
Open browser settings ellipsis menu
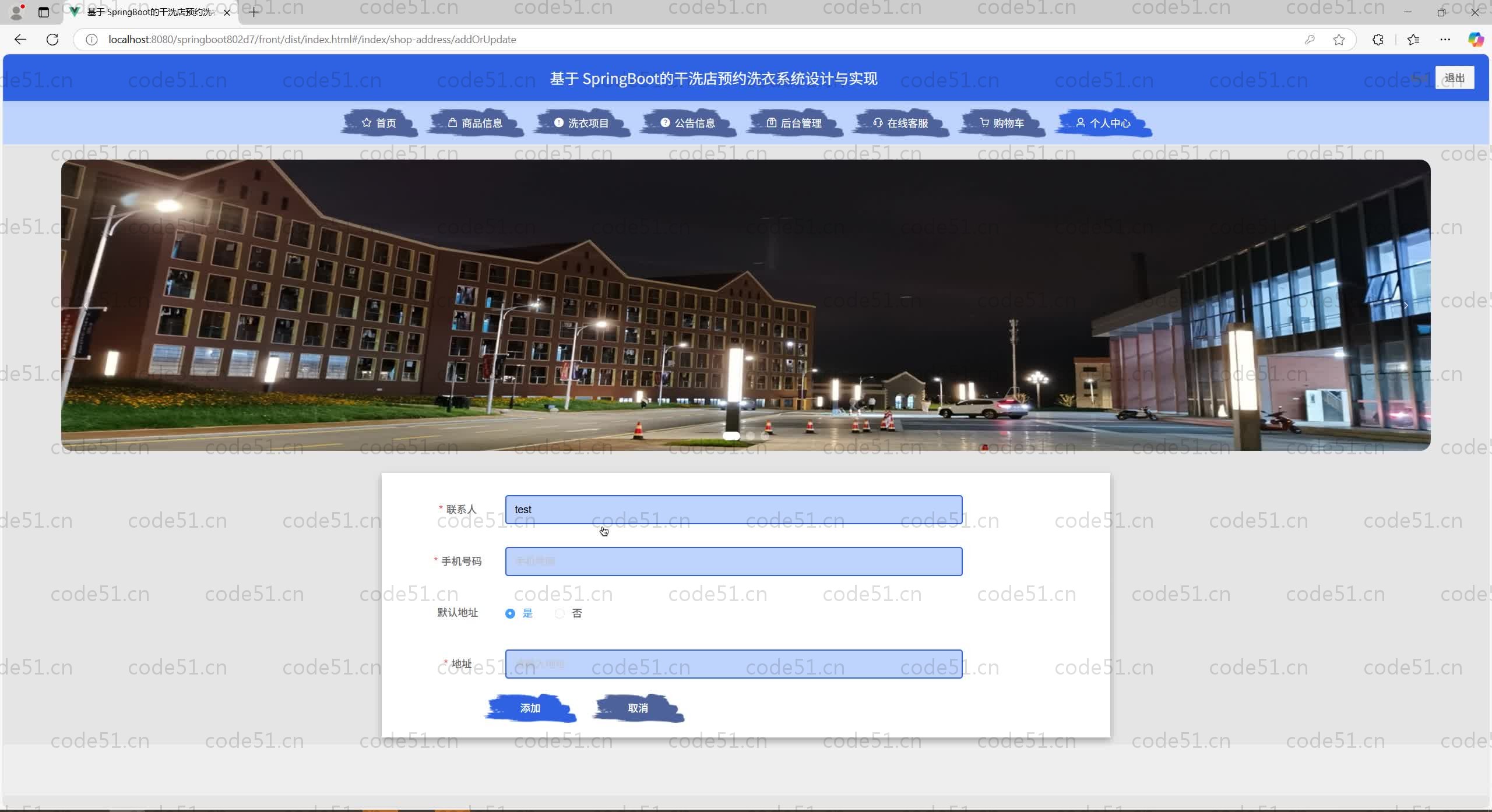1445,40
